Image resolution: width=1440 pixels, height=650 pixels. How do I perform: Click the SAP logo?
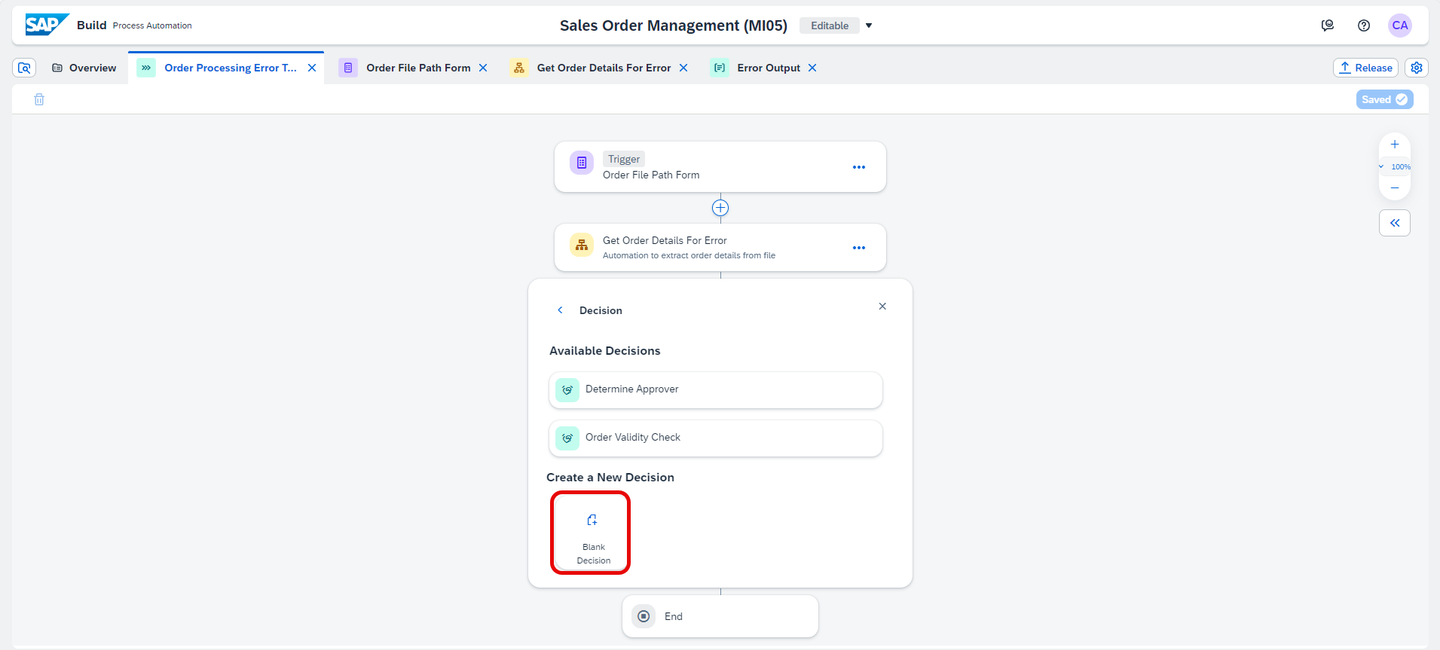[47, 25]
